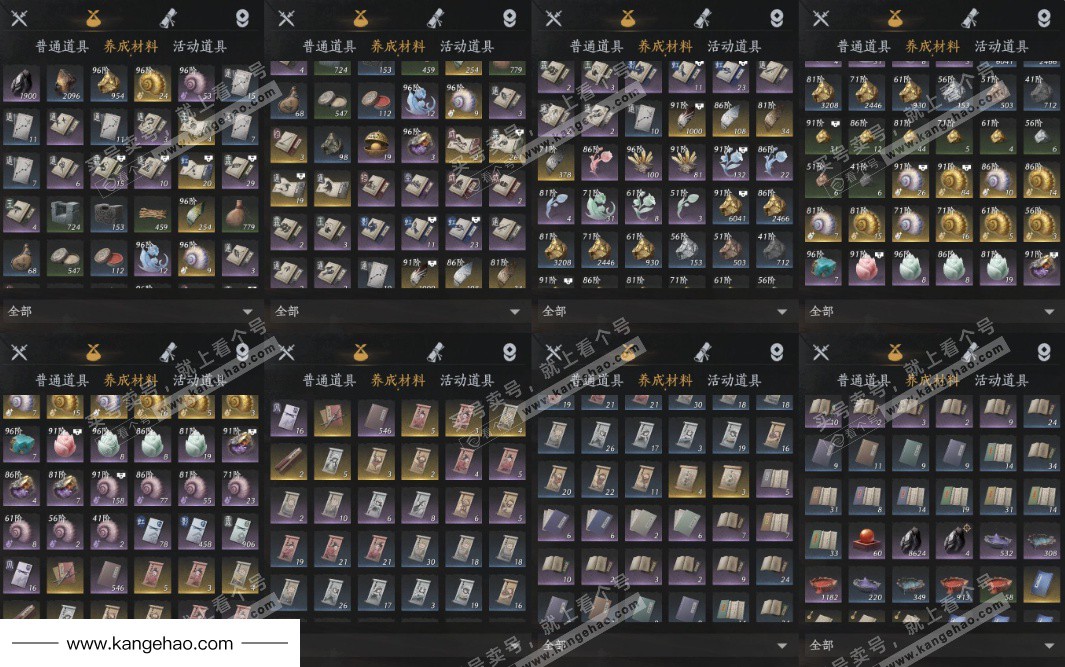Open crossed-swords equipment icon in first panel
Image resolution: width=1065 pixels, height=667 pixels.
pyautogui.click(x=19, y=18)
